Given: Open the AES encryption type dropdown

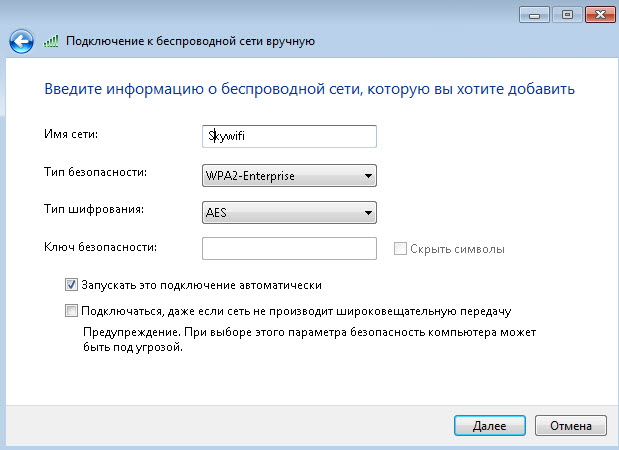Looking at the screenshot, I should click(x=289, y=213).
